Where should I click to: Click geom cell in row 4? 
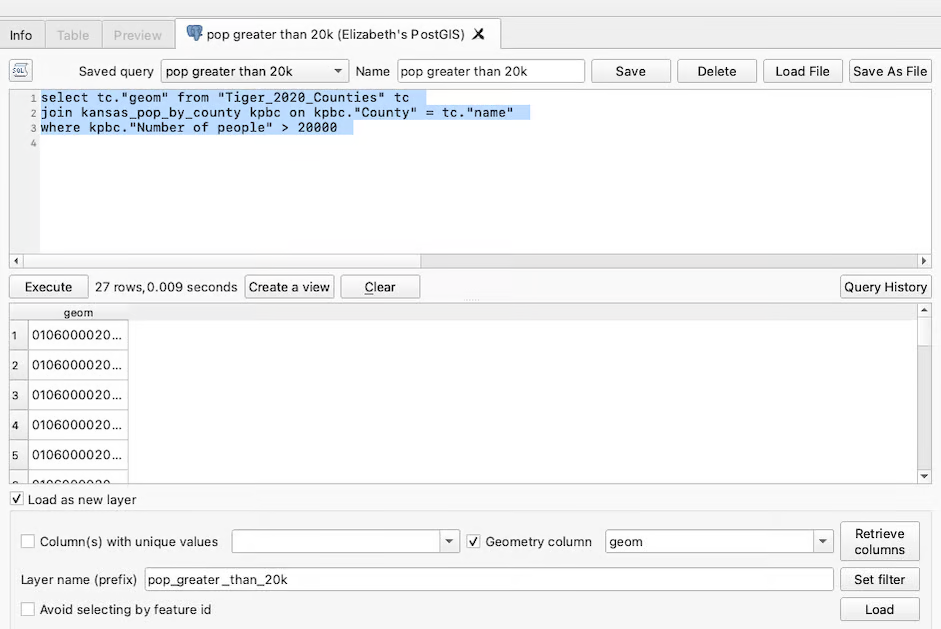click(x=78, y=425)
